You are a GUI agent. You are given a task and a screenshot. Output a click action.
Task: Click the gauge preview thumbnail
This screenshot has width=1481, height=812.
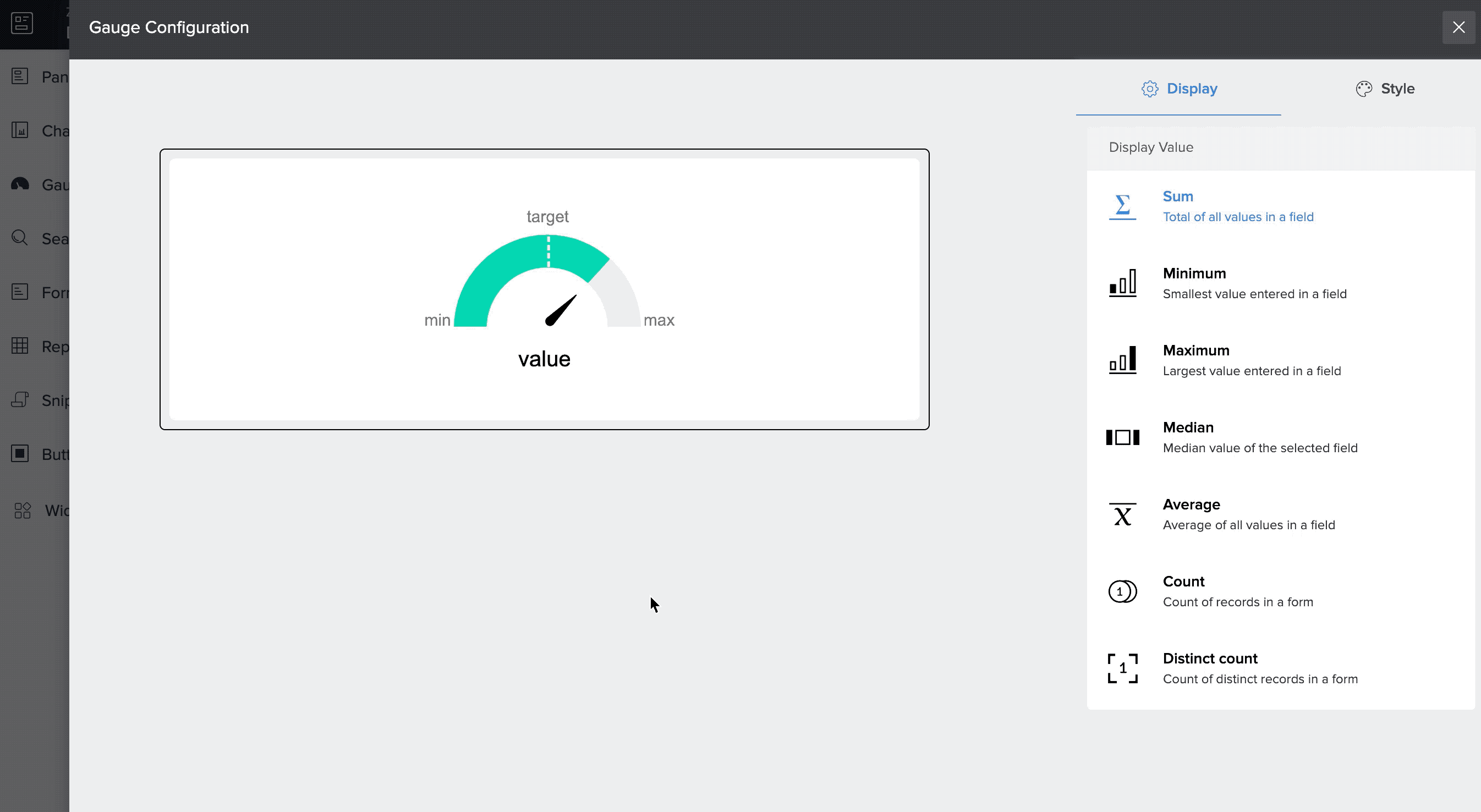coord(544,289)
